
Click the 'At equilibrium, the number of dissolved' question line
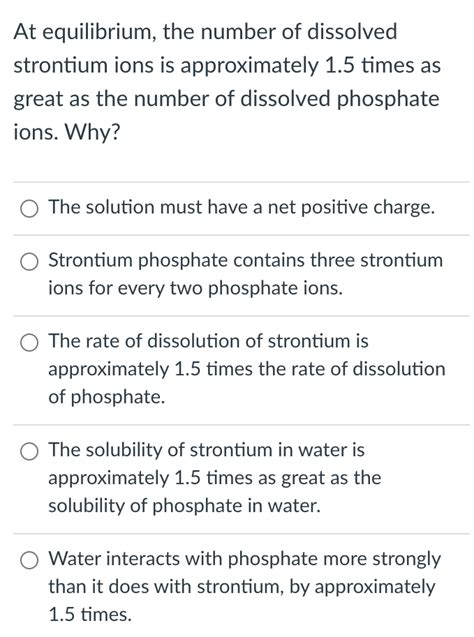click(x=205, y=32)
